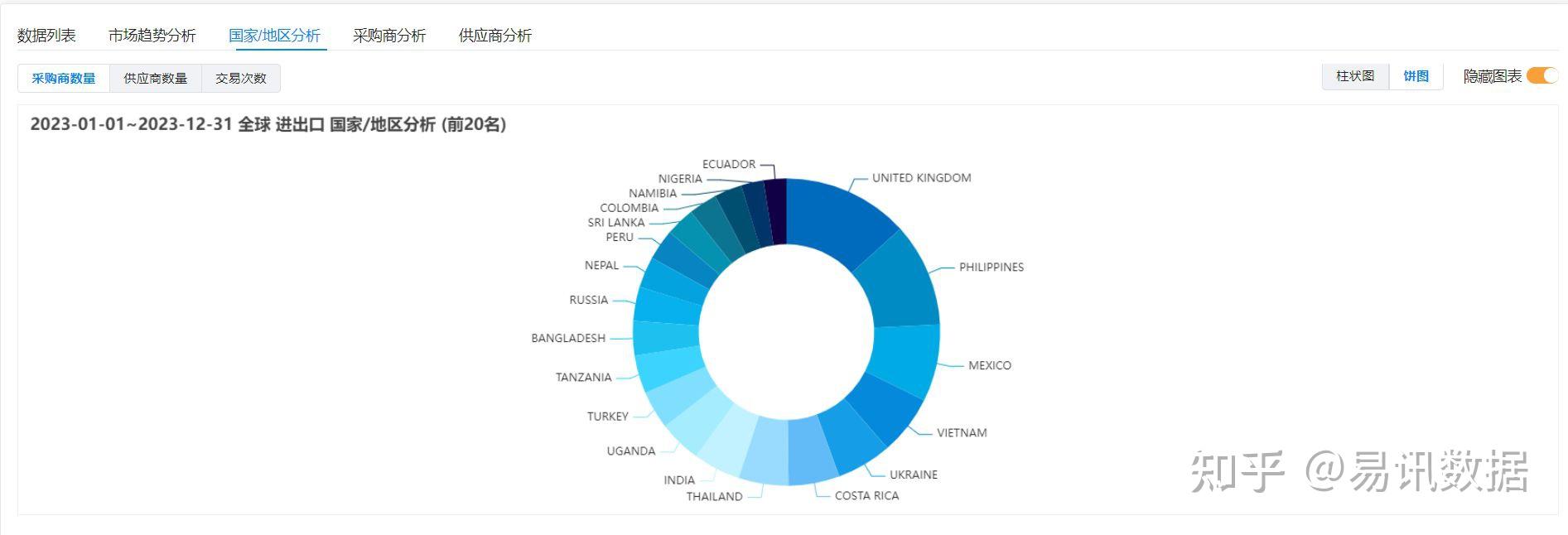Switch to the 数据列表 tab
The height and width of the screenshot is (535, 1568).
pyautogui.click(x=46, y=36)
